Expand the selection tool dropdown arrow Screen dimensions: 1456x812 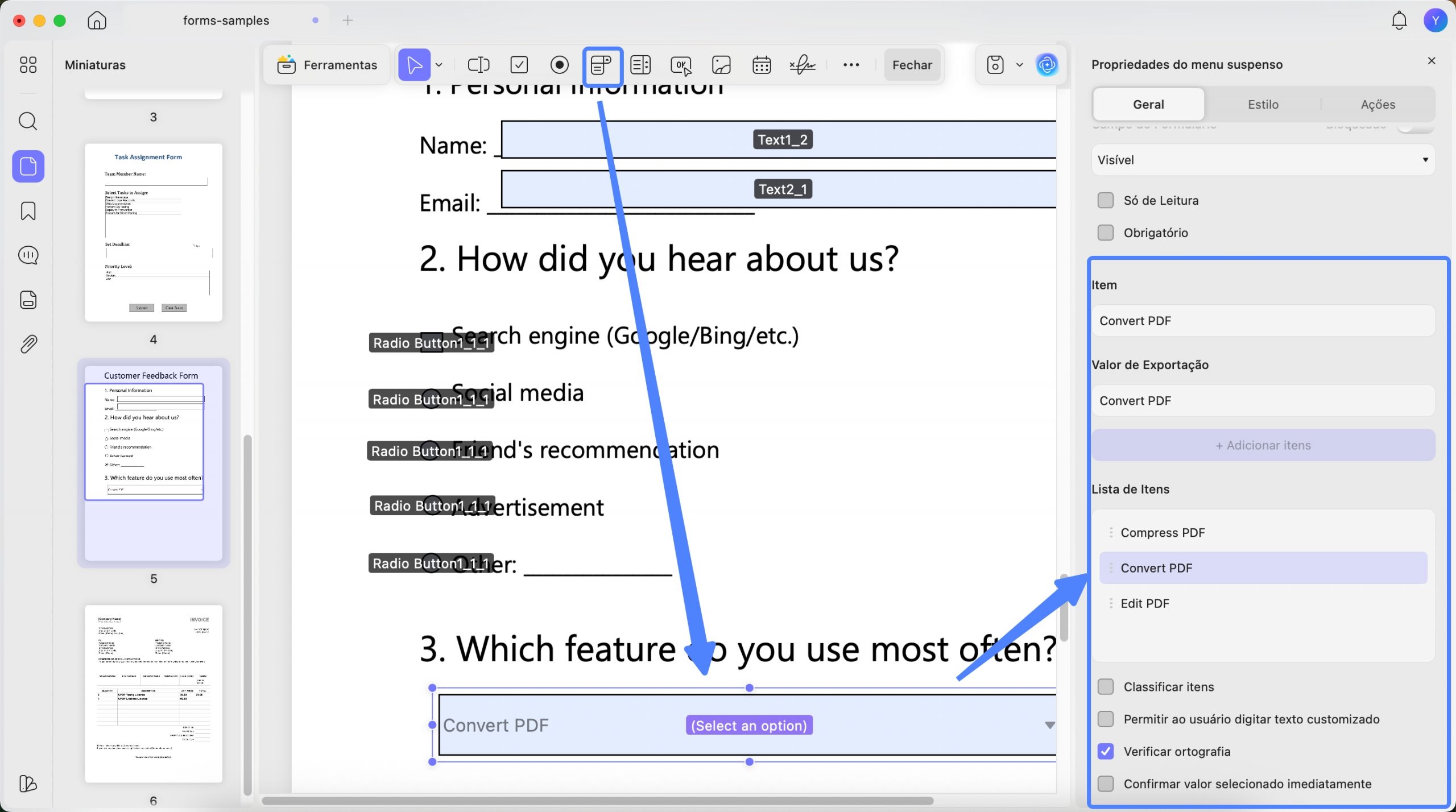click(x=439, y=65)
